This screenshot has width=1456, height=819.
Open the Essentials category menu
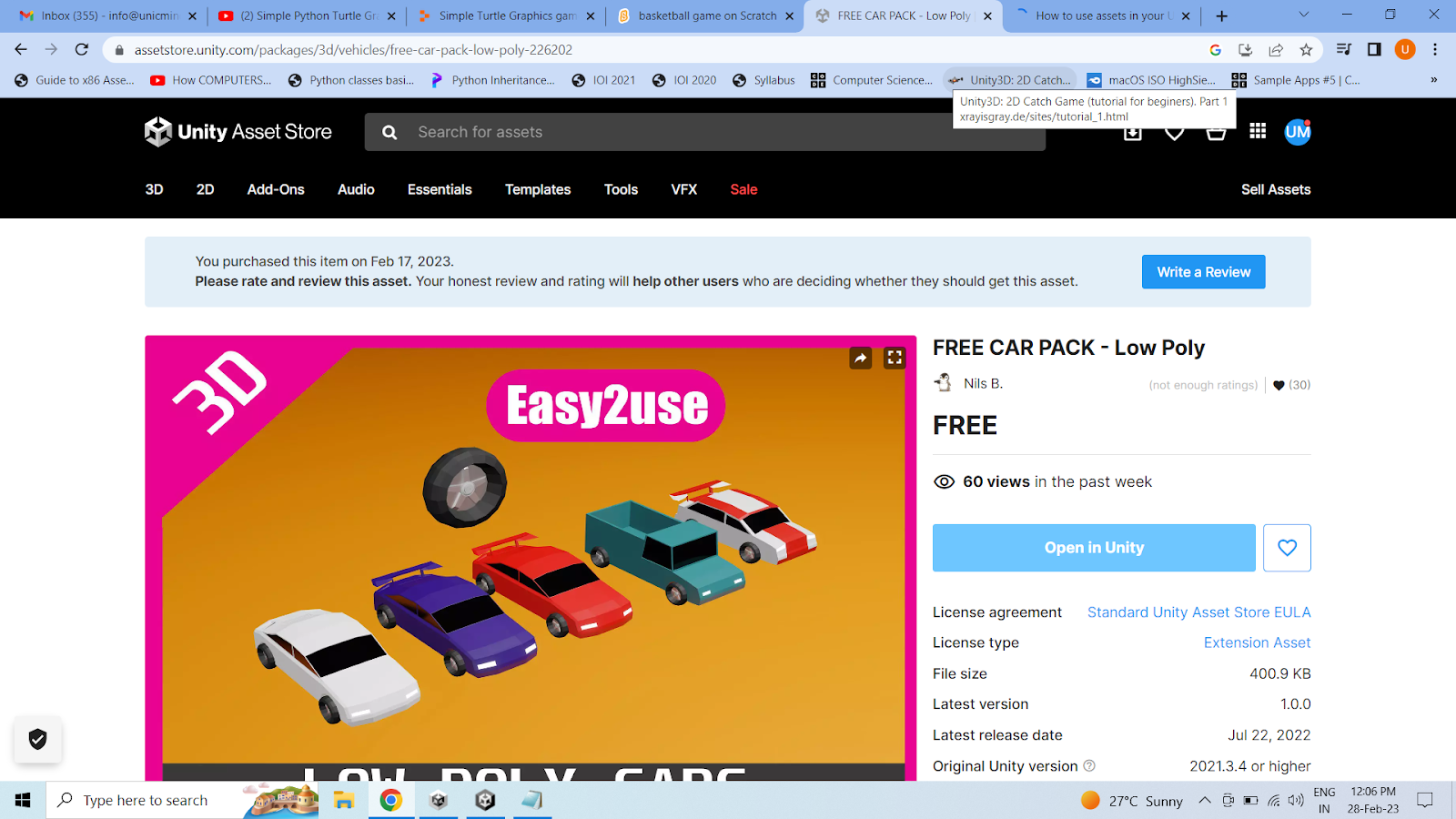click(x=440, y=189)
